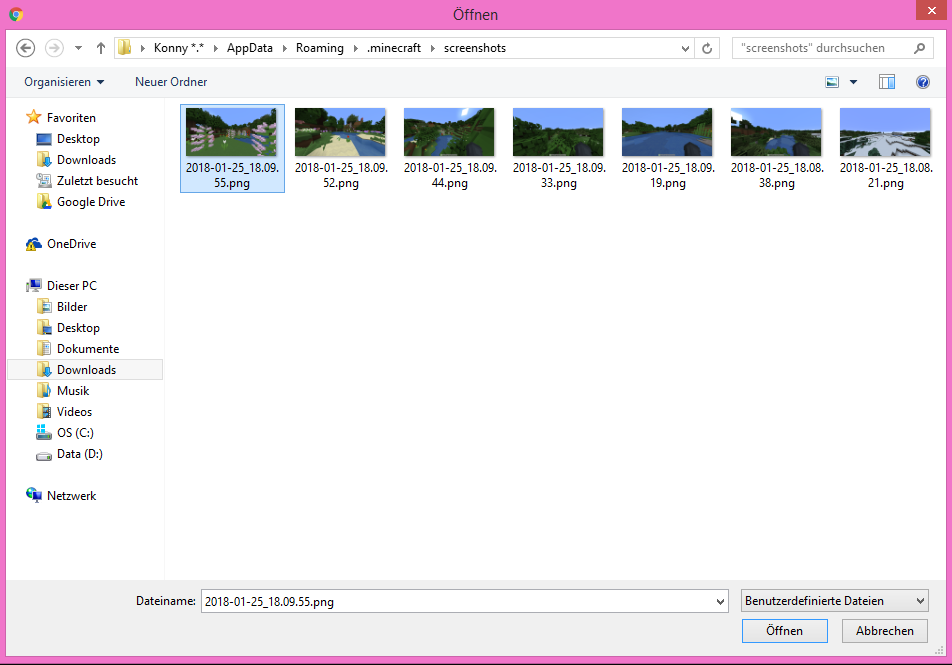Select thumbnail 2018-01-25_18.09.19.png
Viewport: 952px width, 665px height.
[668, 148]
